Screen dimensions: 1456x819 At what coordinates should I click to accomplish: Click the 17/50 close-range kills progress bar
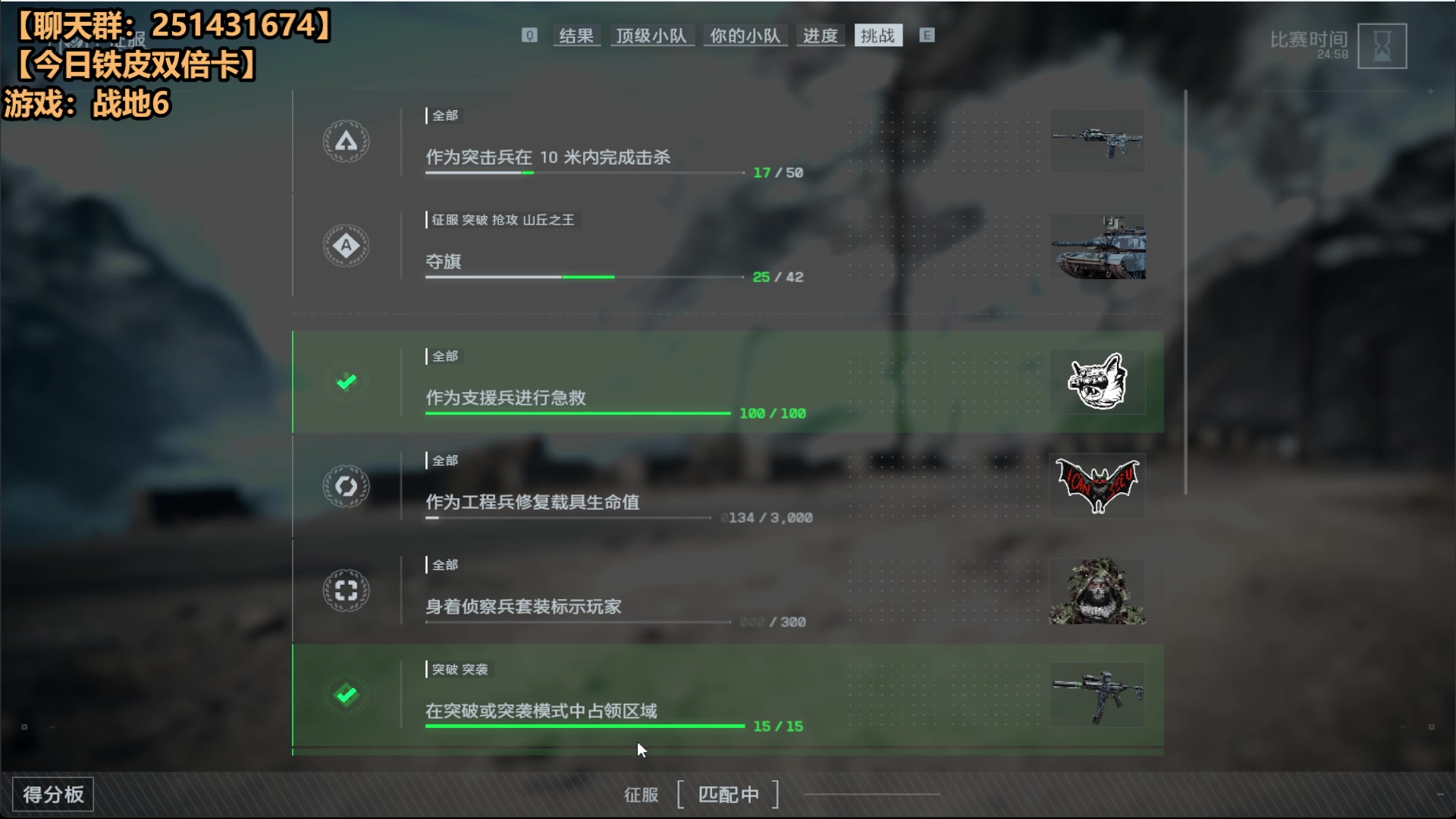point(585,173)
